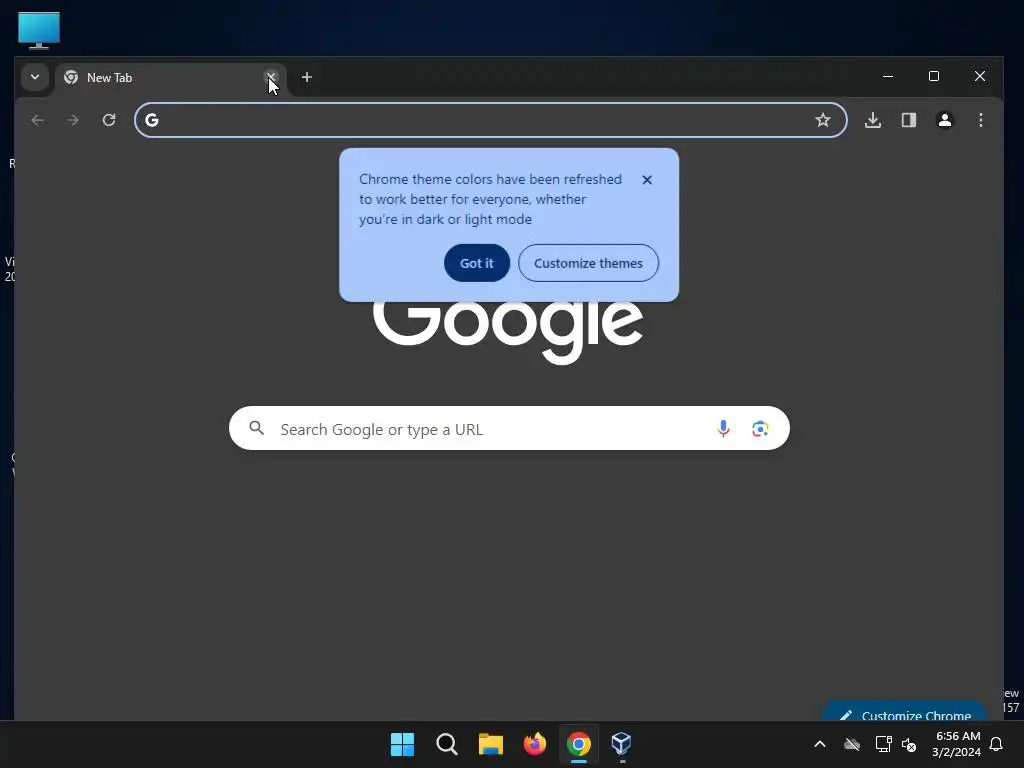Image resolution: width=1024 pixels, height=768 pixels.
Task: Open the This PC desktop icon
Action: point(39,30)
